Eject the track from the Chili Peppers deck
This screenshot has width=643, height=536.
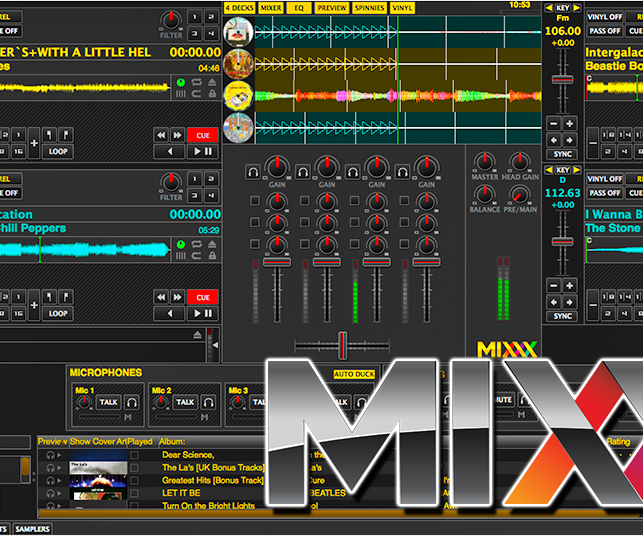212,244
